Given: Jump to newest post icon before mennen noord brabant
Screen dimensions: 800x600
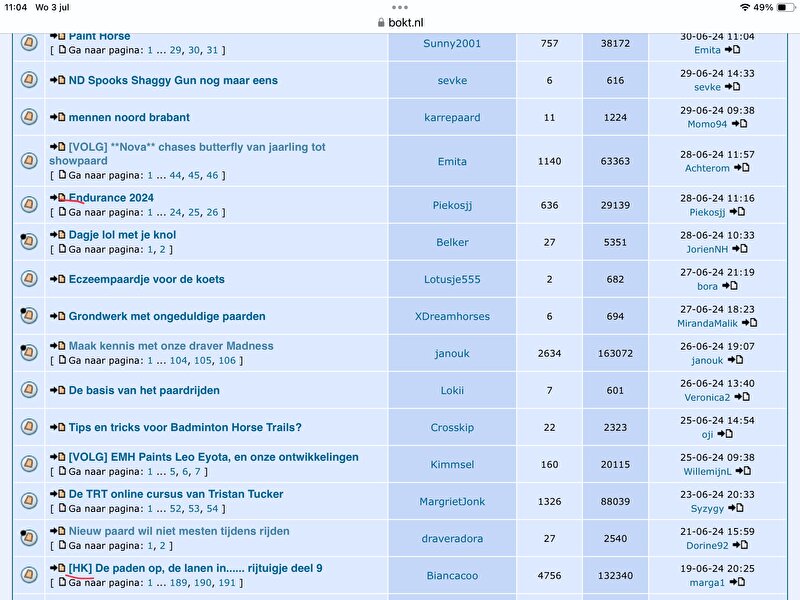Looking at the screenshot, I should (x=58, y=117).
